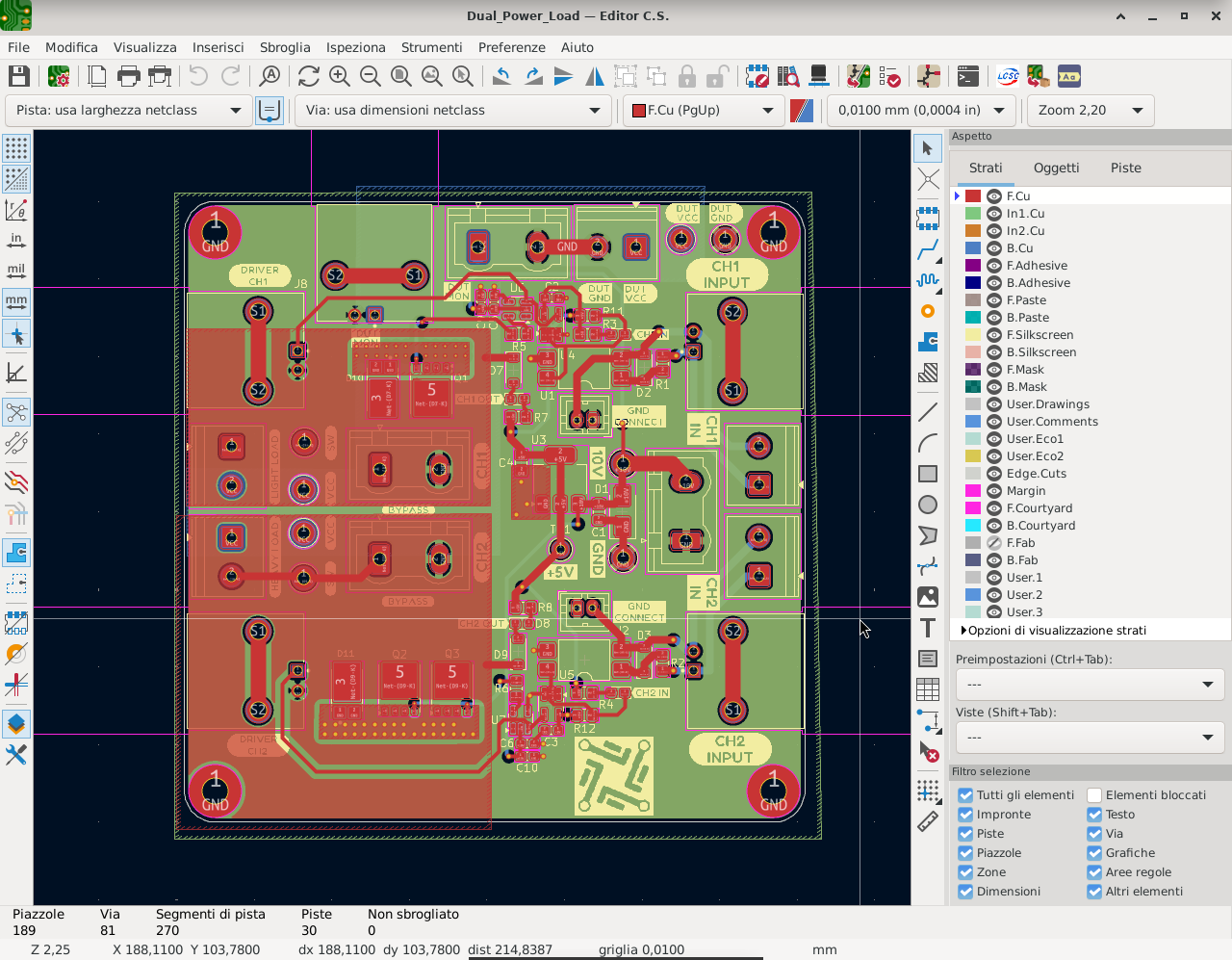Enable the Elementi bloccati checkbox
Screen dimensions: 1232x960
[x=1094, y=795]
